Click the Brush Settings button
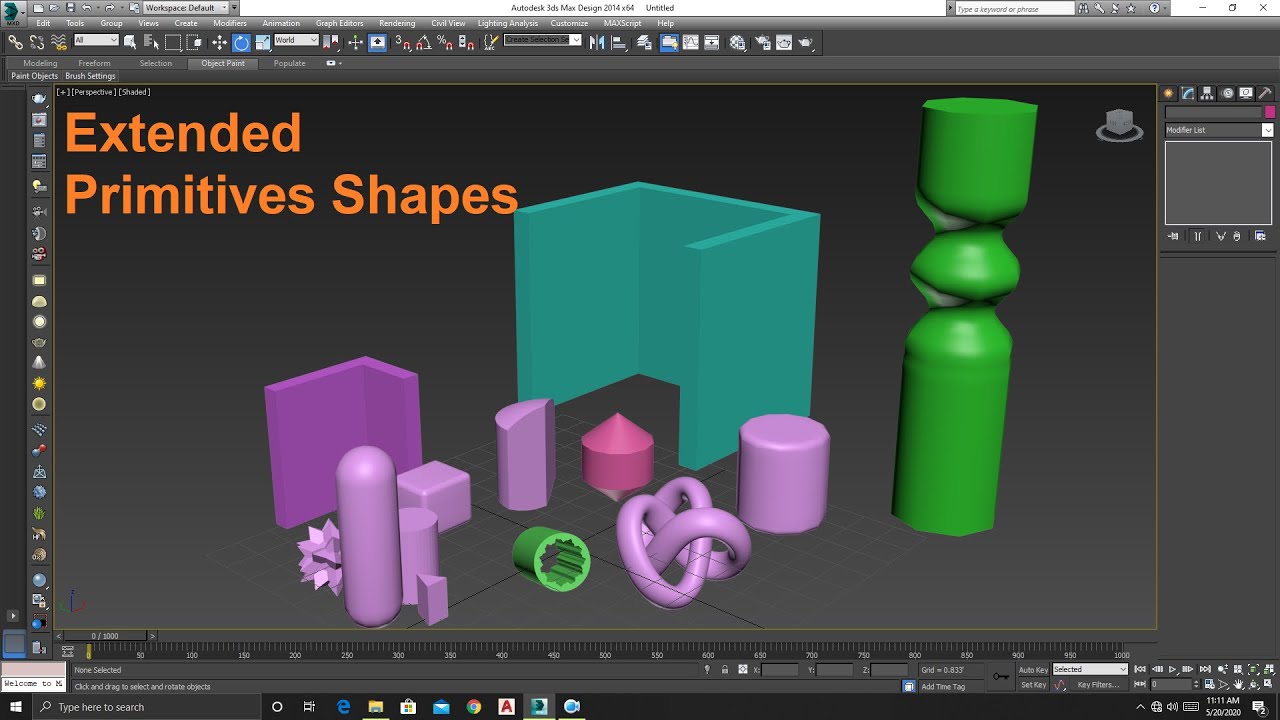The height and width of the screenshot is (720, 1280). point(90,76)
